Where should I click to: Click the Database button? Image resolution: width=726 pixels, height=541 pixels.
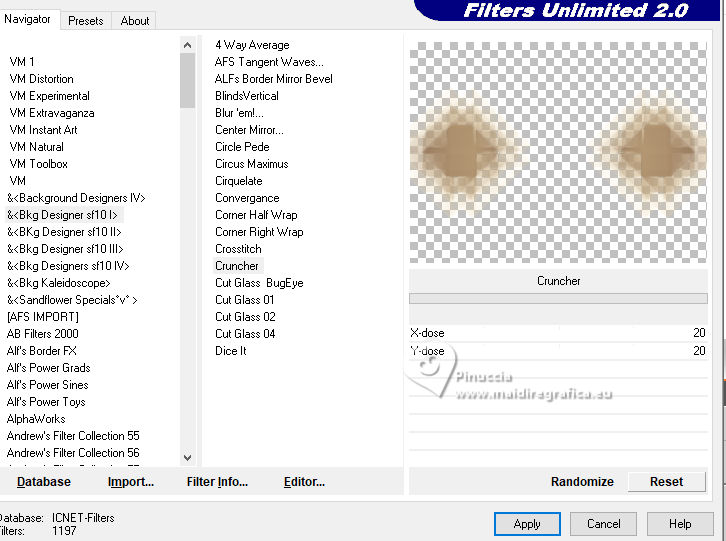[44, 482]
